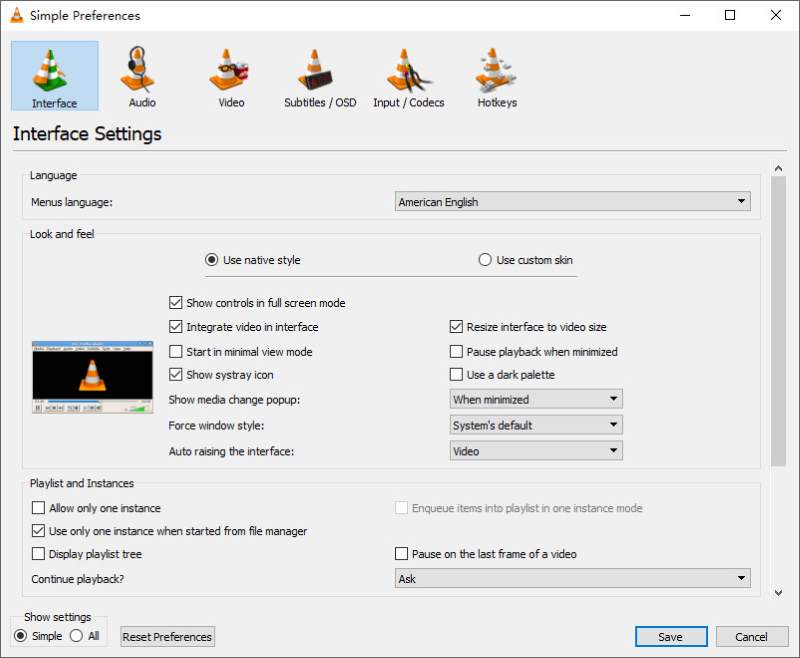Click the Reset Preferences button

167,637
